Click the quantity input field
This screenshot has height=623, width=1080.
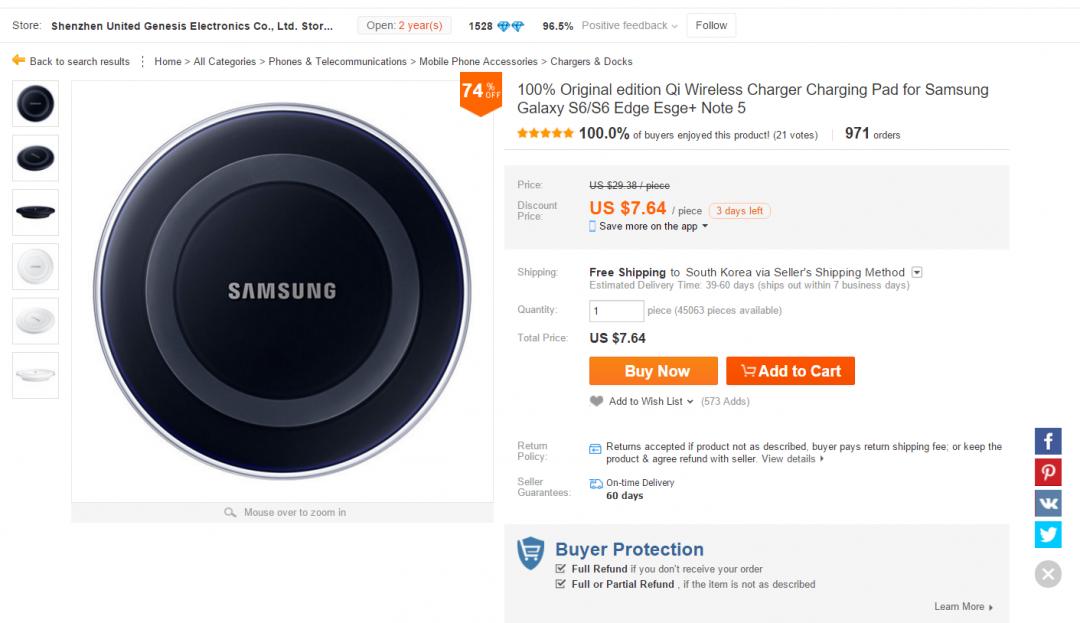pyautogui.click(x=616, y=311)
